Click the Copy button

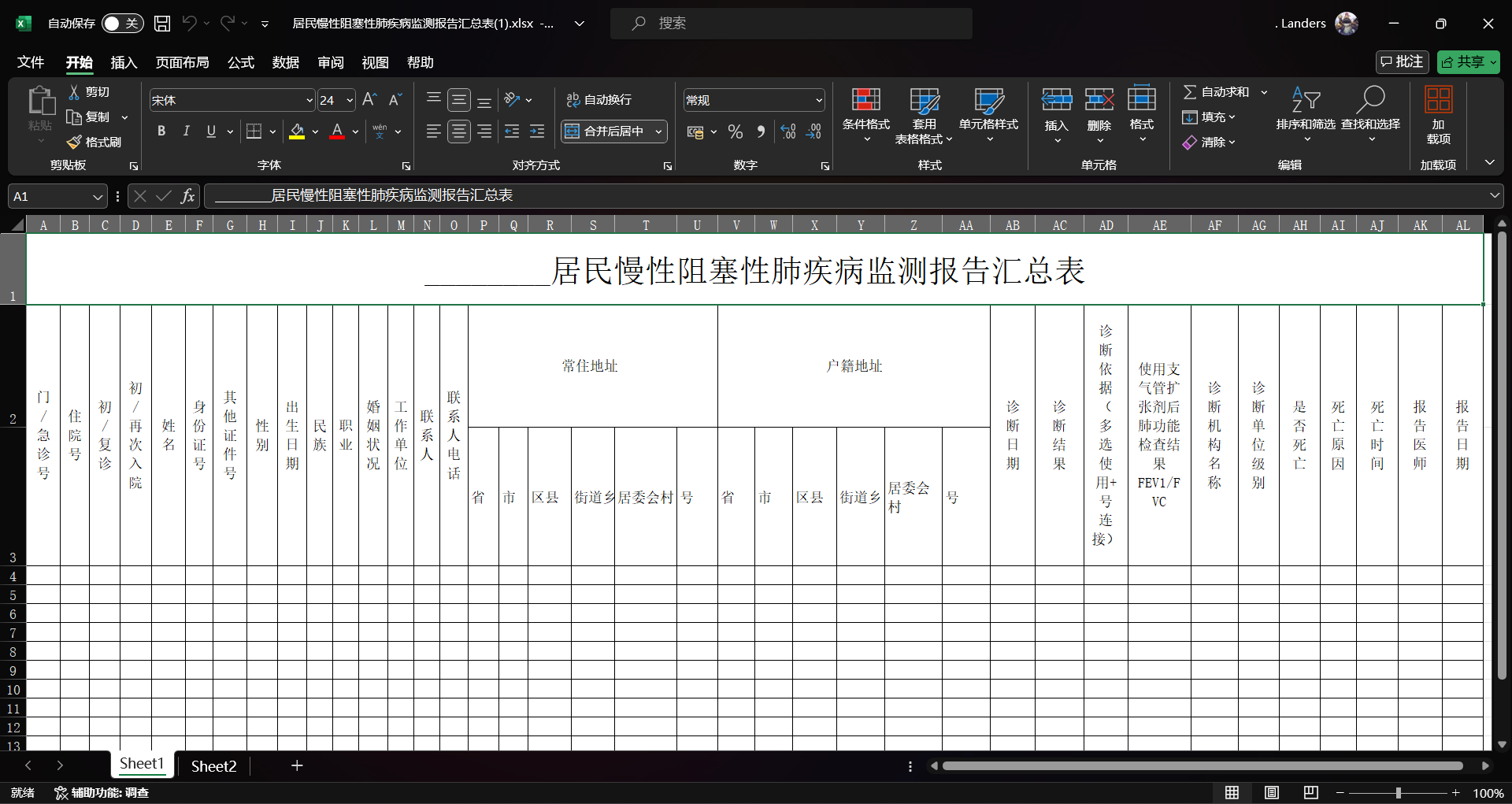(89, 117)
